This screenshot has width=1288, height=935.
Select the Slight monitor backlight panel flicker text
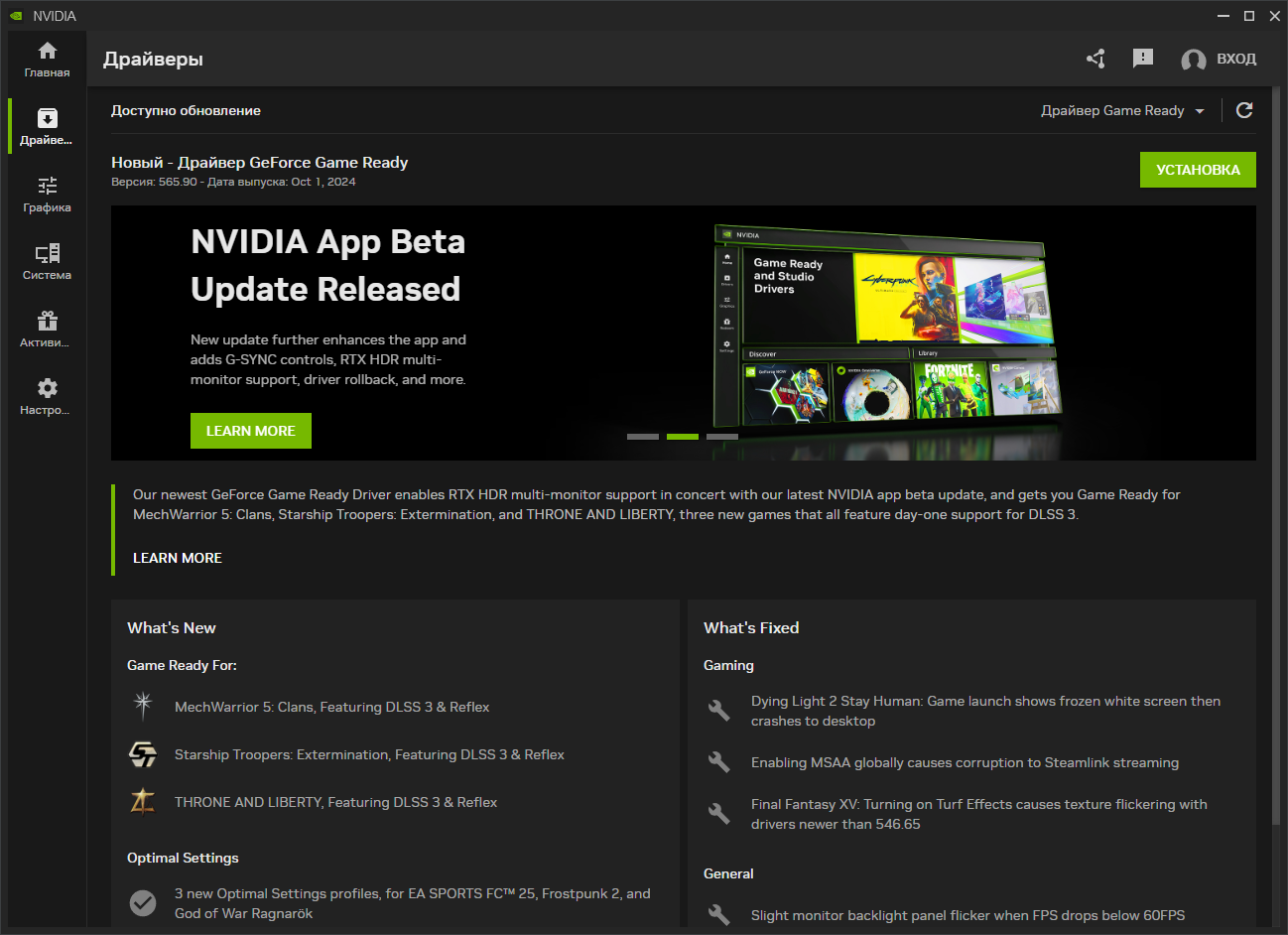[968, 915]
